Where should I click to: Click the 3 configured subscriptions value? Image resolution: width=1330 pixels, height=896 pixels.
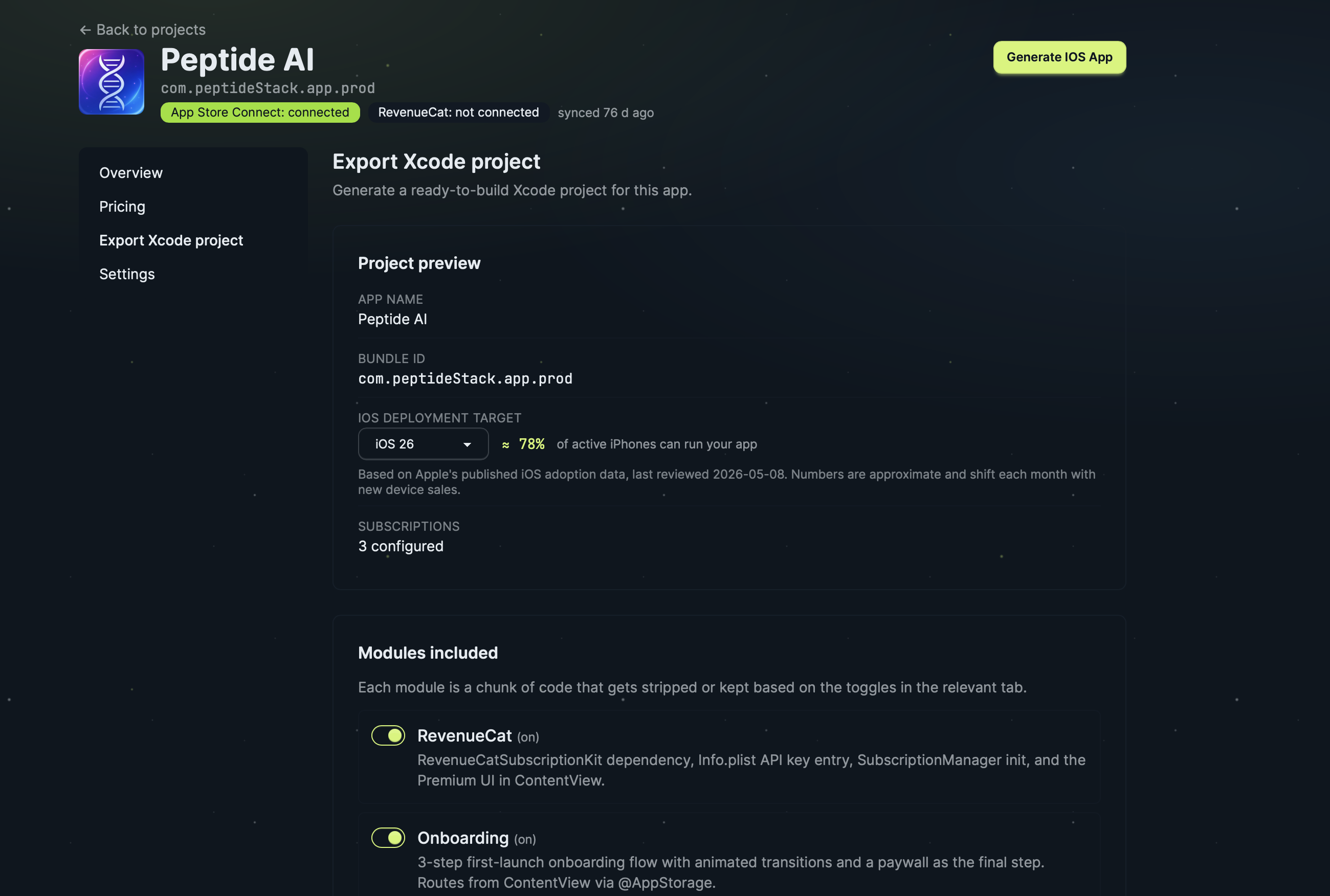tap(401, 546)
